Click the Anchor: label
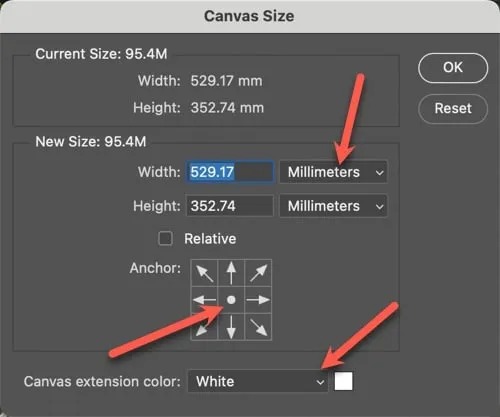The image size is (500, 417). [155, 268]
